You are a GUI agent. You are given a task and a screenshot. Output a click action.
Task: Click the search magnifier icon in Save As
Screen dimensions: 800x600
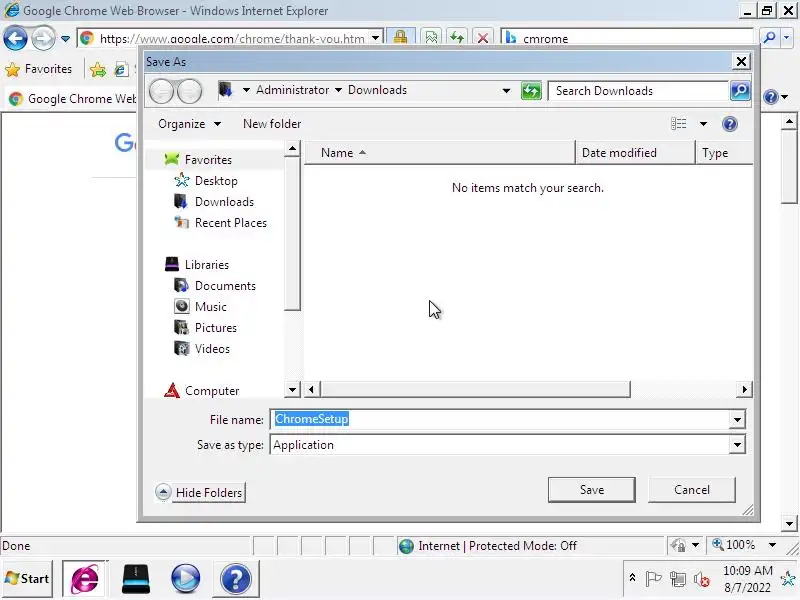(x=740, y=91)
